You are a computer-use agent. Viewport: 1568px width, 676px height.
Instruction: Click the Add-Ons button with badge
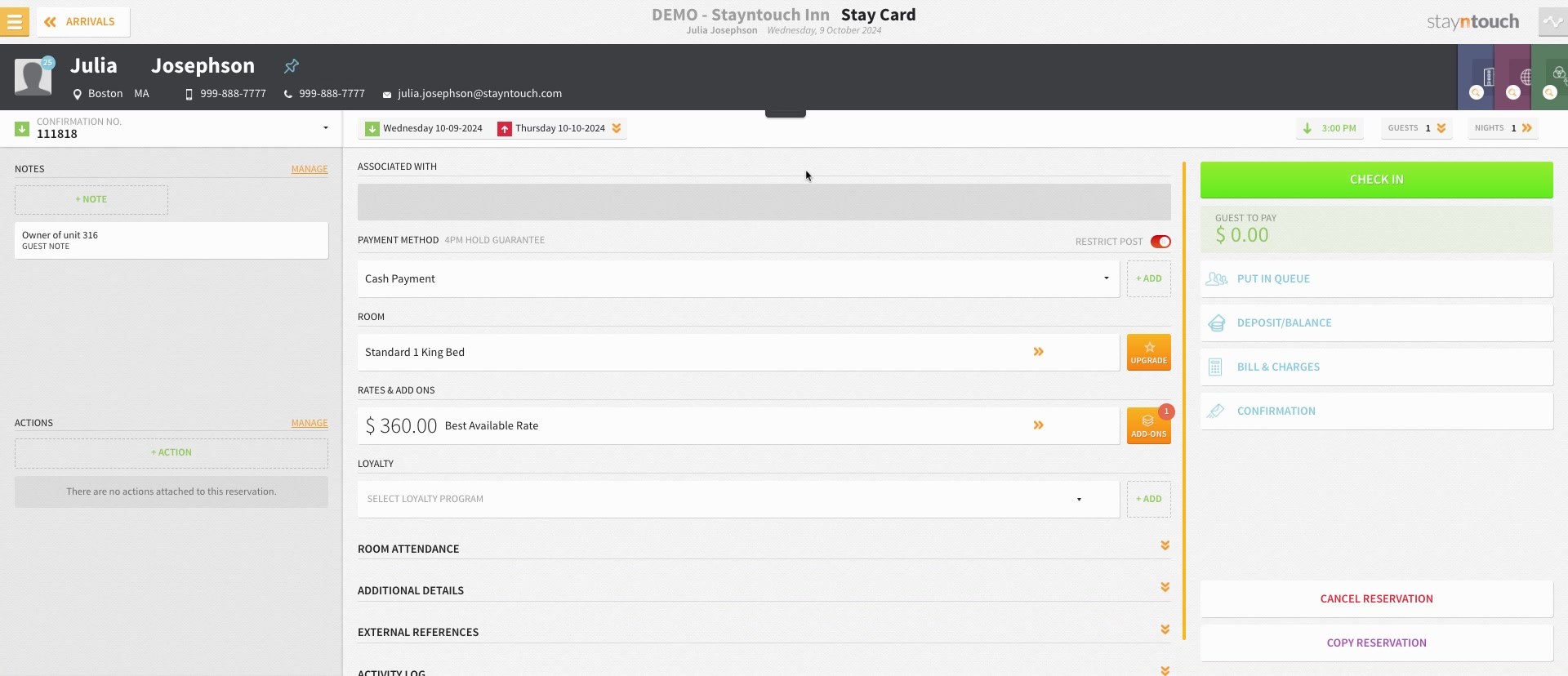[x=1149, y=426]
